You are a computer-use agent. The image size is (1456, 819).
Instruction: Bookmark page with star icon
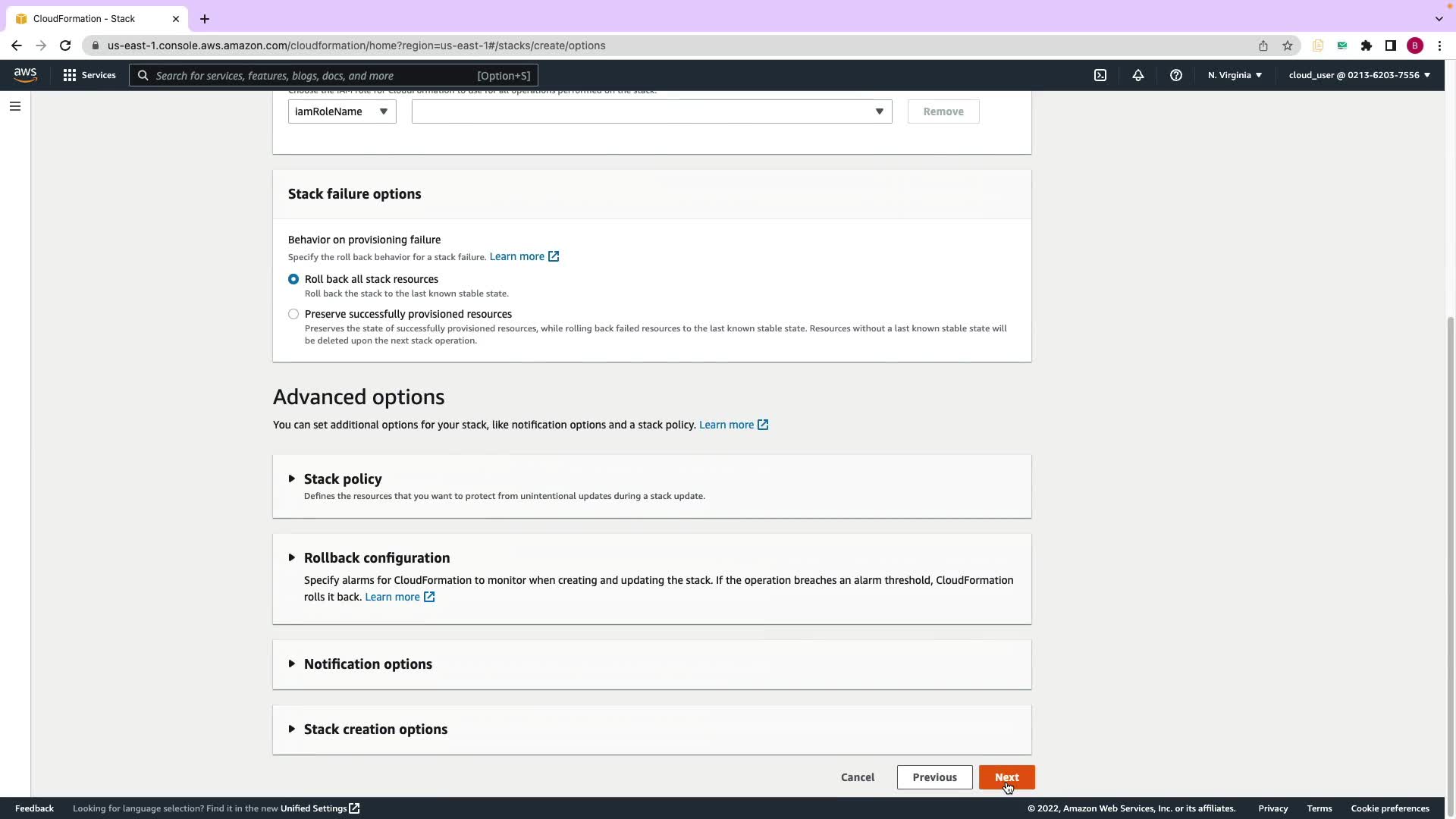(x=1288, y=45)
